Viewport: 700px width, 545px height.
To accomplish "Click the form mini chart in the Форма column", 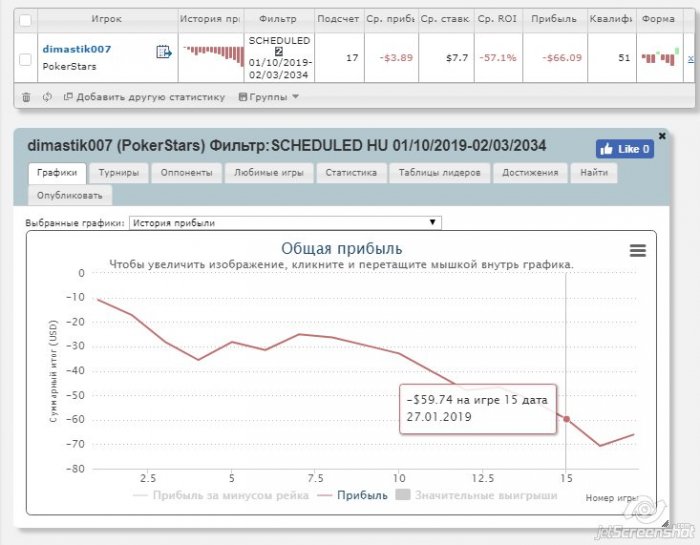I will click(x=660, y=57).
